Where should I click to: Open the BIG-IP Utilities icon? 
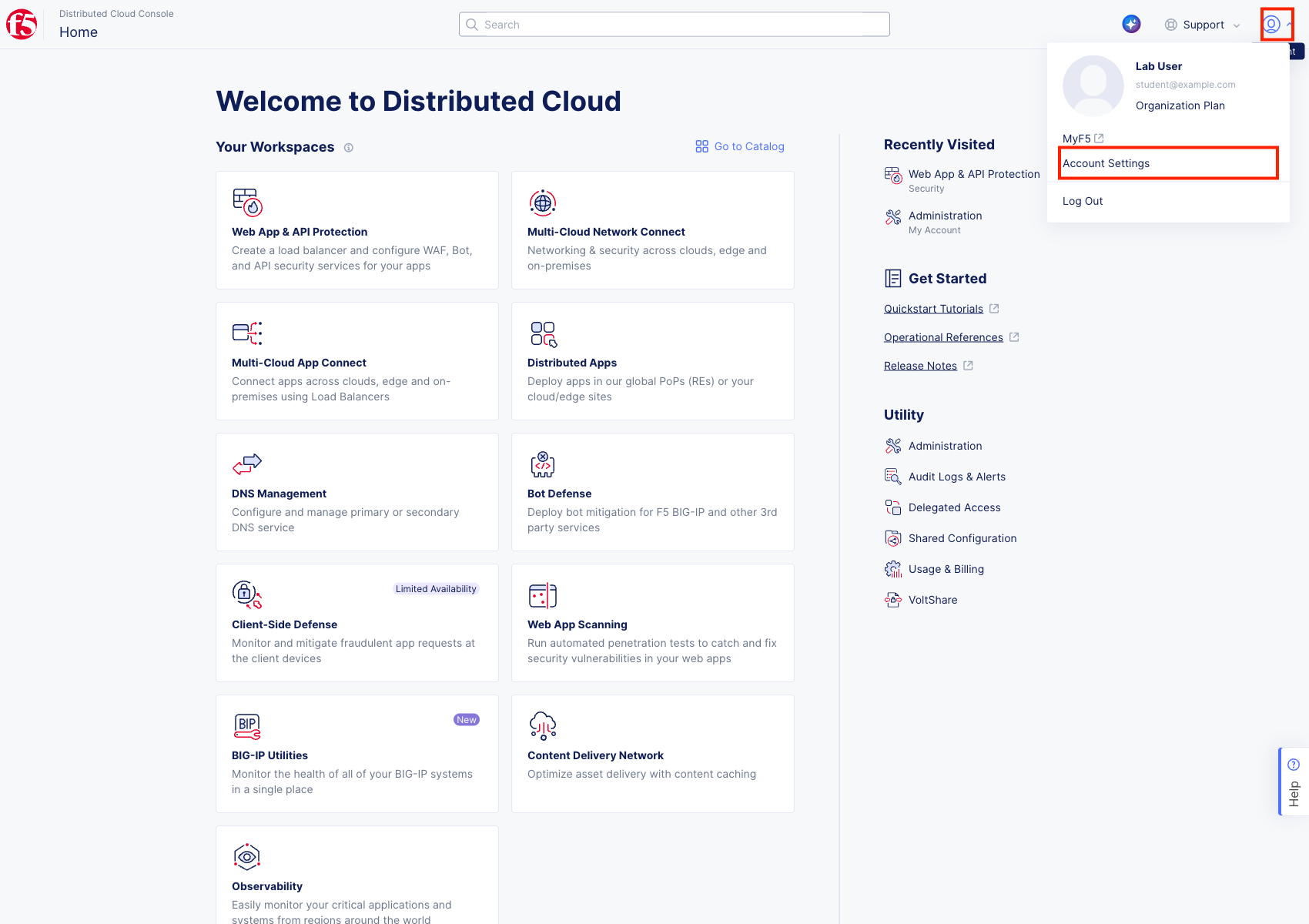247,726
